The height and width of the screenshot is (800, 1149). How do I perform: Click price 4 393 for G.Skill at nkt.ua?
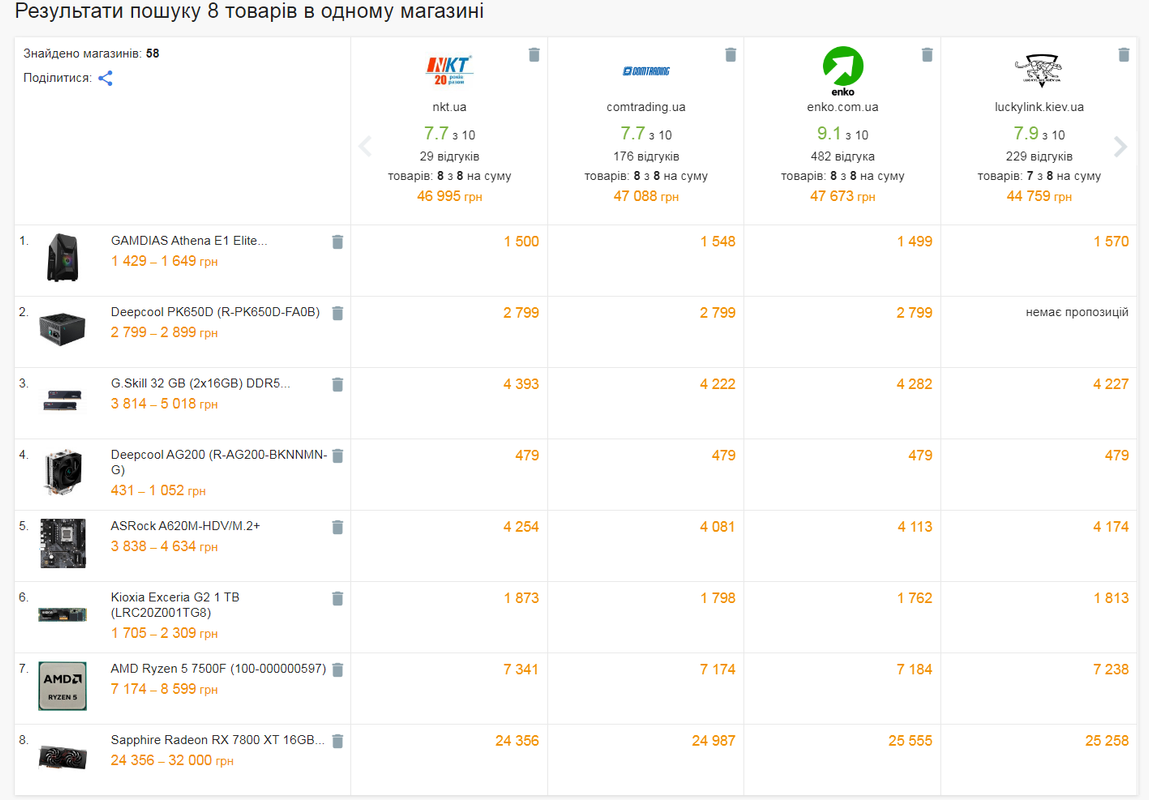[x=521, y=384]
